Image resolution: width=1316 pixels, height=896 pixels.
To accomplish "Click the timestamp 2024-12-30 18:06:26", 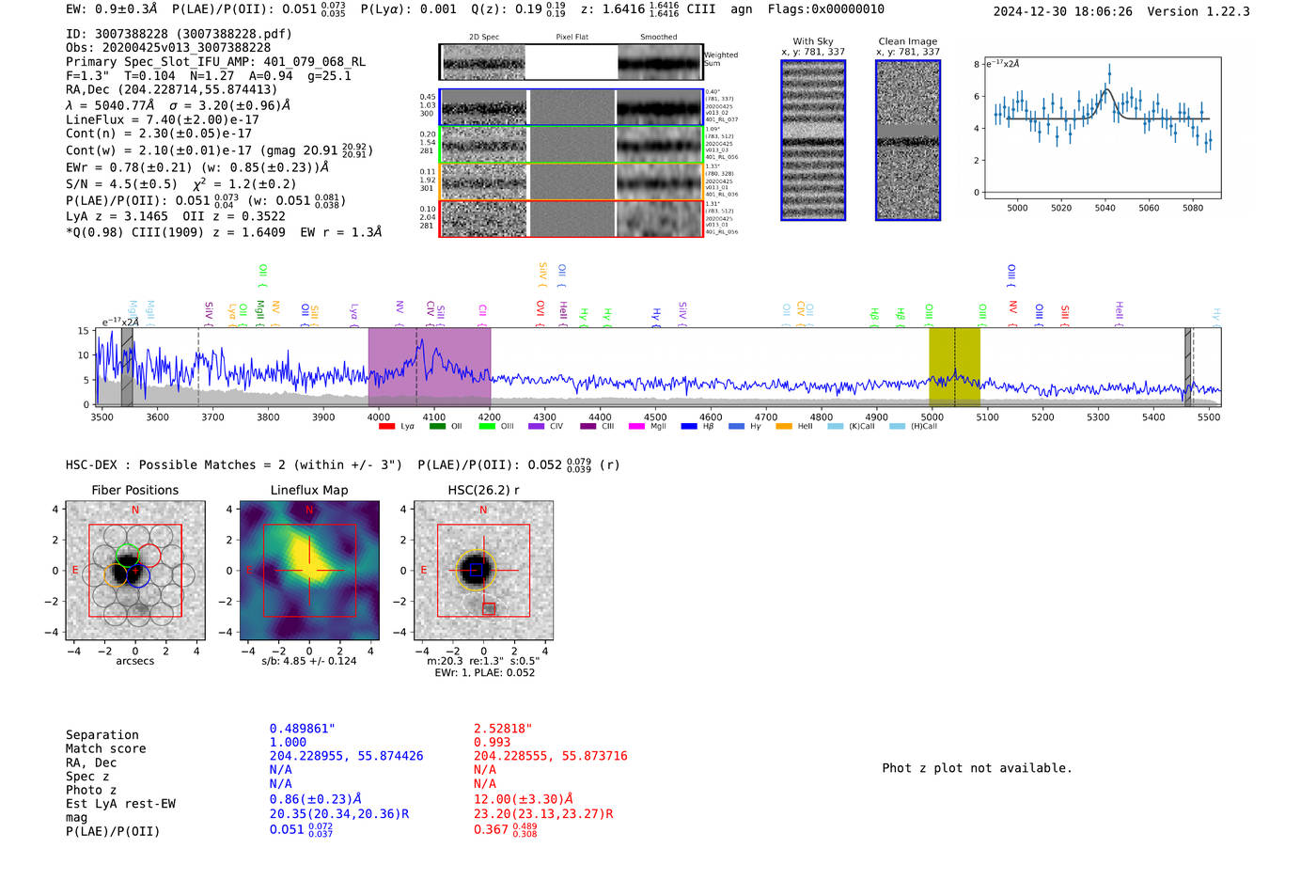I will click(1062, 11).
